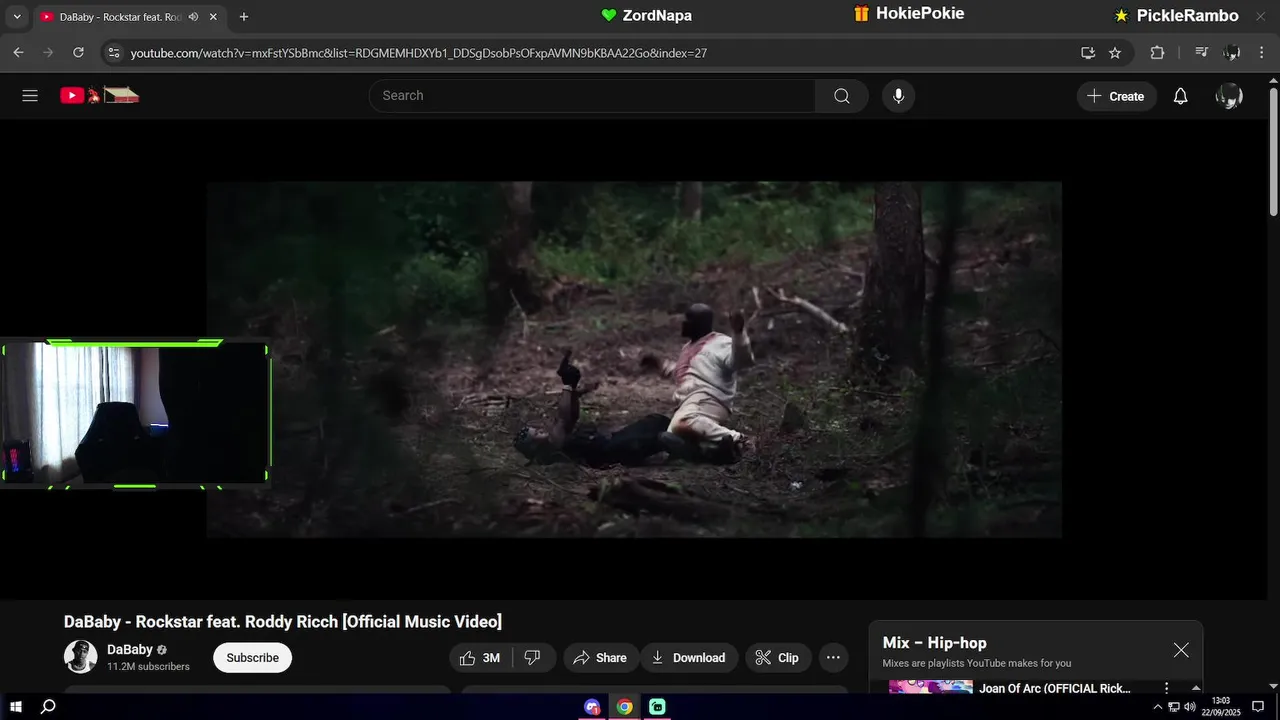Screen dimensions: 1280x720
Task: Create a clip with Clip button
Action: pyautogui.click(x=777, y=658)
